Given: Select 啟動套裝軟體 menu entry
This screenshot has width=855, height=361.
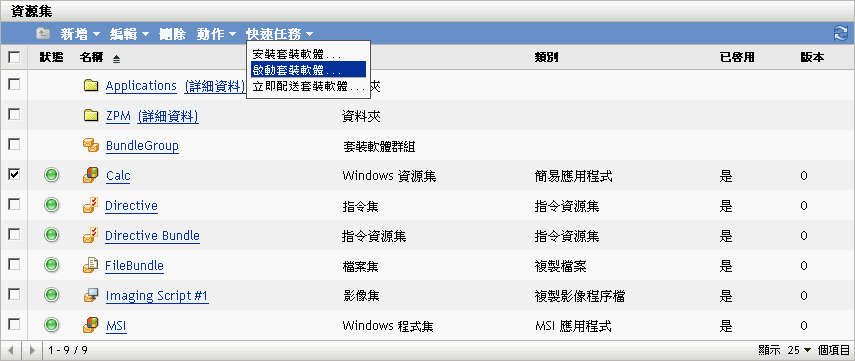Looking at the screenshot, I should [x=309, y=70].
